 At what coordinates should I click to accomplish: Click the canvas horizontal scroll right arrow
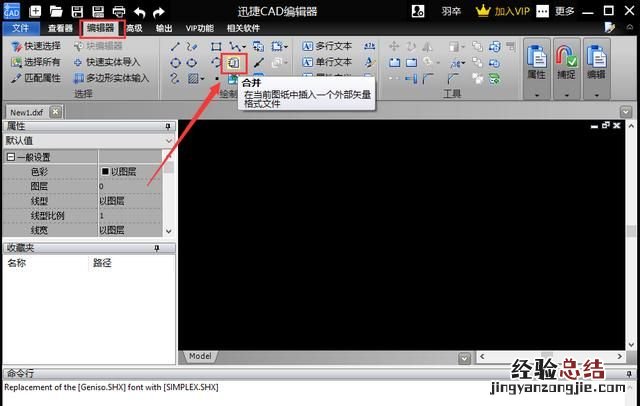(620, 357)
